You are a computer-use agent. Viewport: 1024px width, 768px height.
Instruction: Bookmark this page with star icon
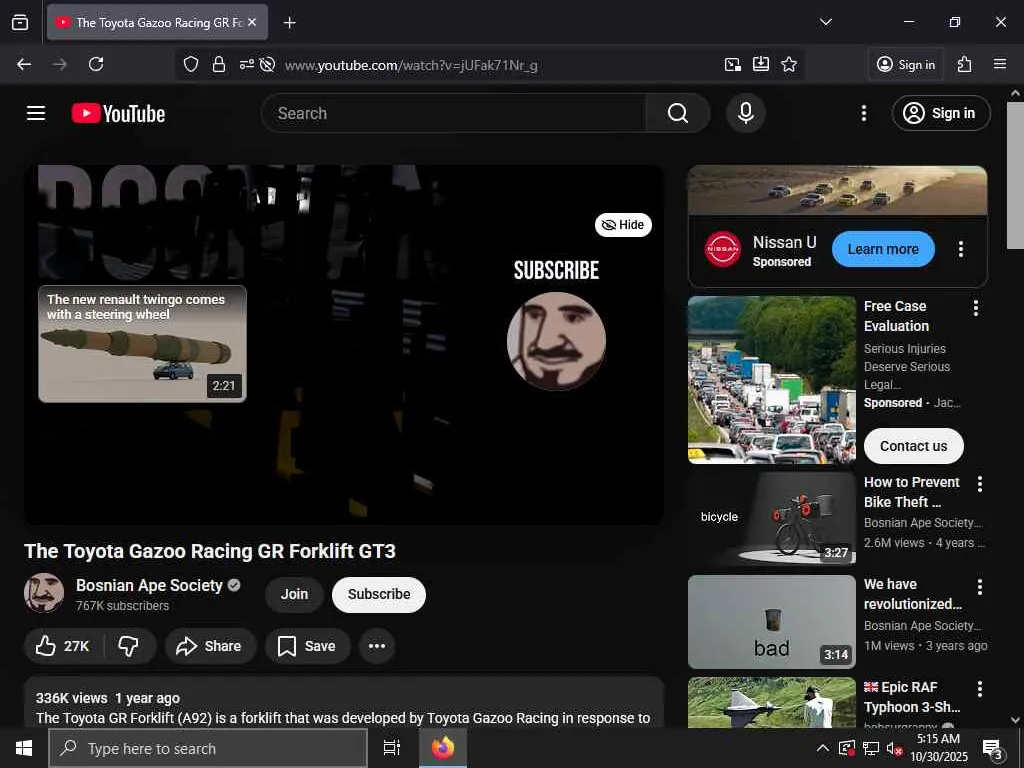[x=789, y=64]
